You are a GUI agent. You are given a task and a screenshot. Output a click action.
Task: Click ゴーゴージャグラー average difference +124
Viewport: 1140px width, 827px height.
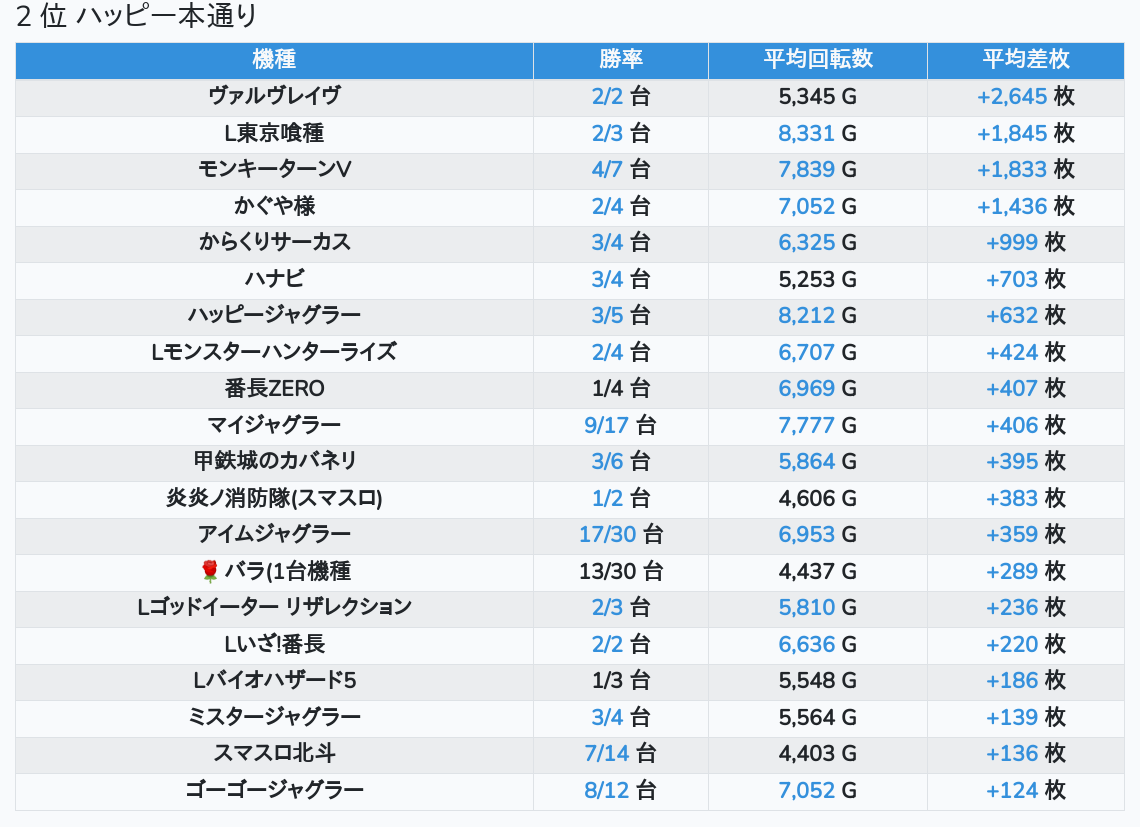click(1012, 790)
